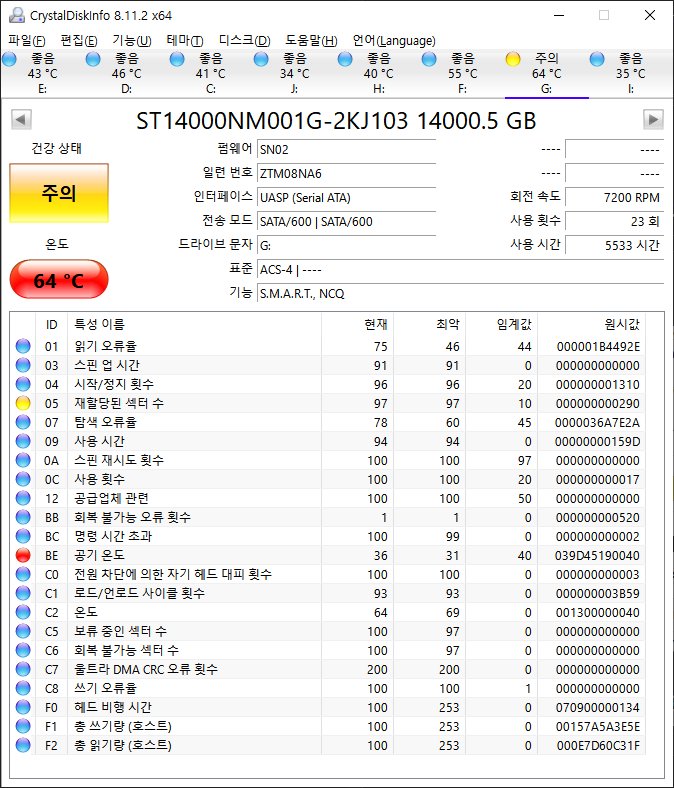Click the blue status icon for ID C6
Image resolution: width=674 pixels, height=788 pixels.
[23, 650]
